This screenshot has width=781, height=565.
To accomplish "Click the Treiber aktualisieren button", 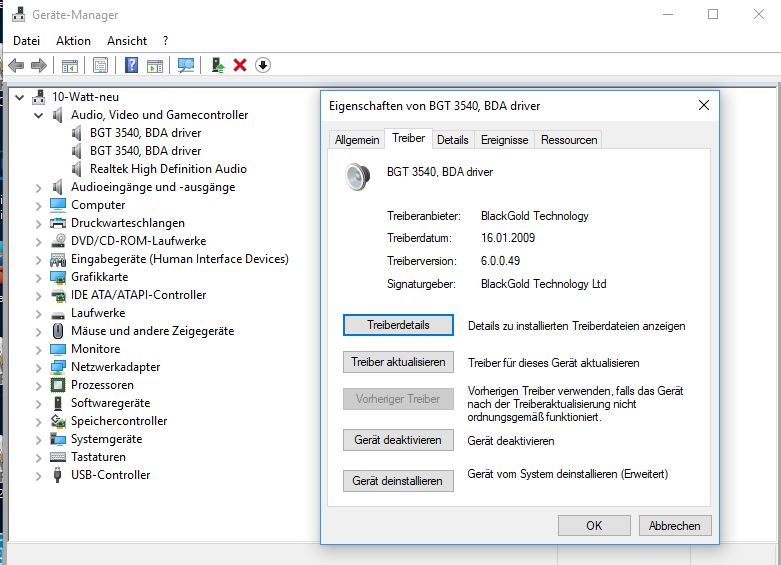I will (398, 362).
